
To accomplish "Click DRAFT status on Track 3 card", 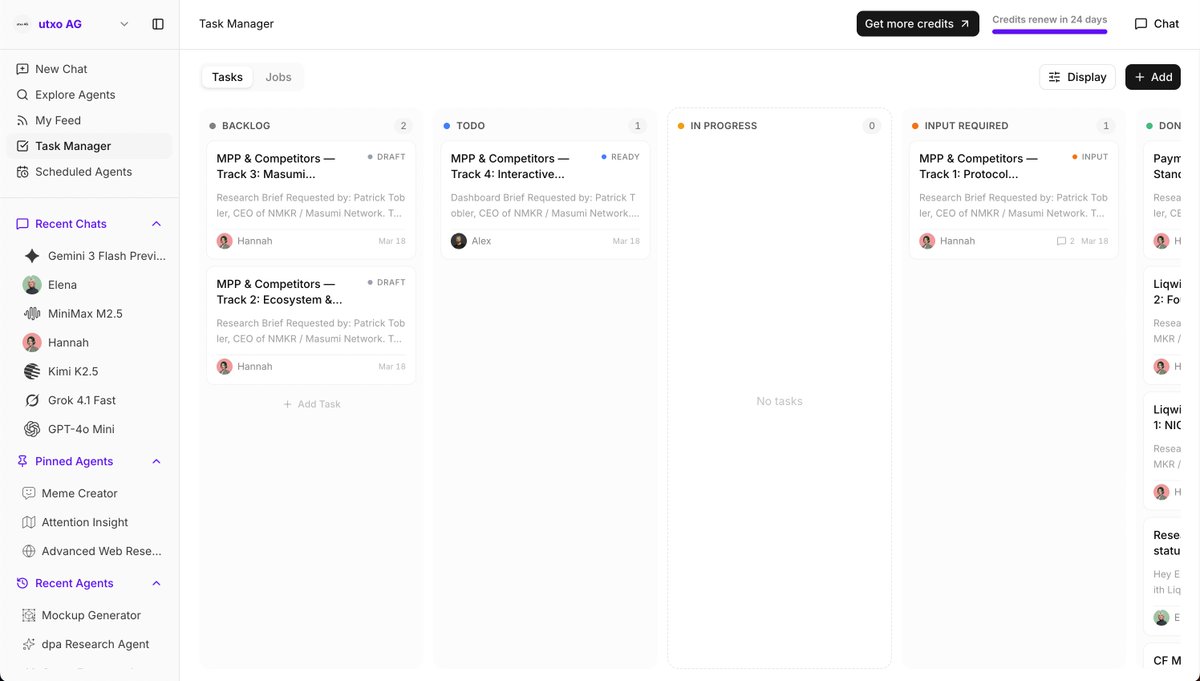I will tap(386, 157).
